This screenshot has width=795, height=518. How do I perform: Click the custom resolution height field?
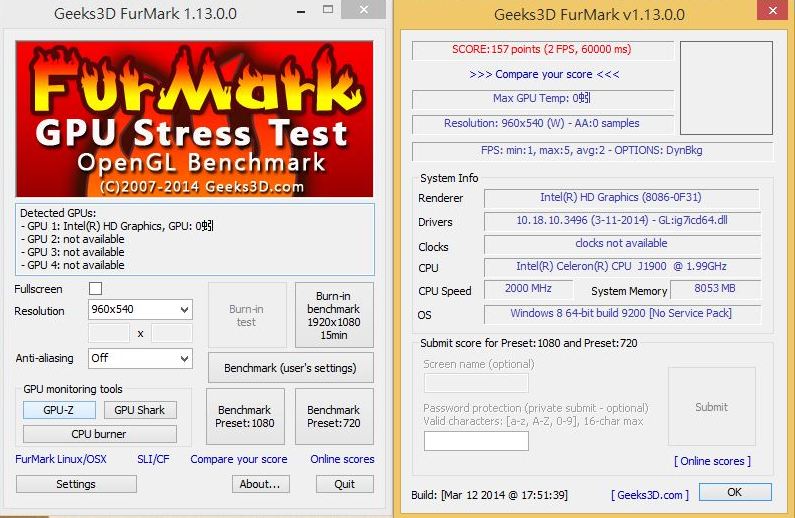(172, 333)
